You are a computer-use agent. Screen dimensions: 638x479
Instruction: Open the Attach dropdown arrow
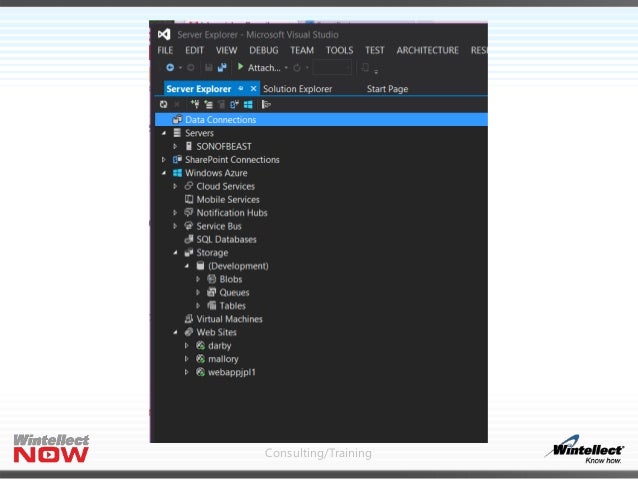coord(286,68)
